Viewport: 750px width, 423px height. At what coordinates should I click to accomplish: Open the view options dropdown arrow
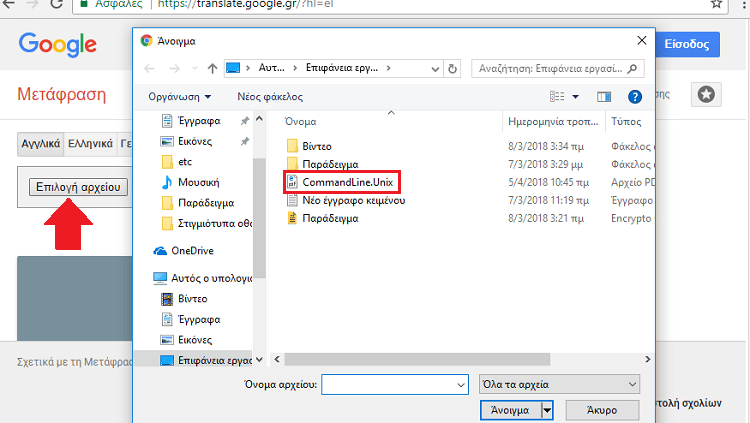pyautogui.click(x=575, y=97)
